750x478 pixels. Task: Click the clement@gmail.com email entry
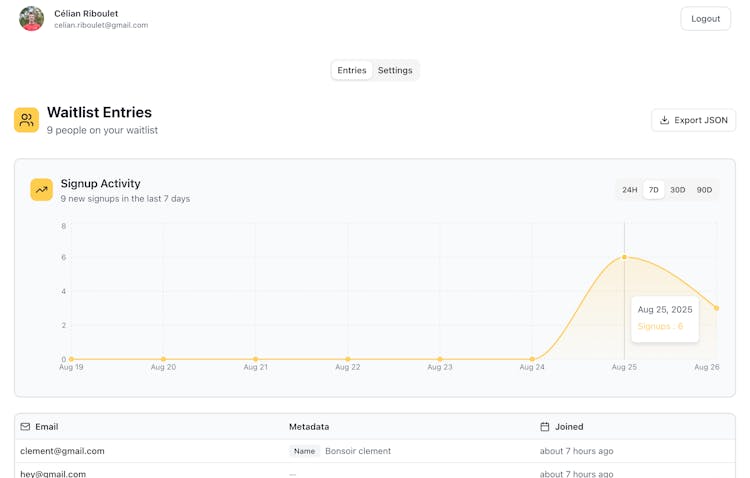(62, 451)
